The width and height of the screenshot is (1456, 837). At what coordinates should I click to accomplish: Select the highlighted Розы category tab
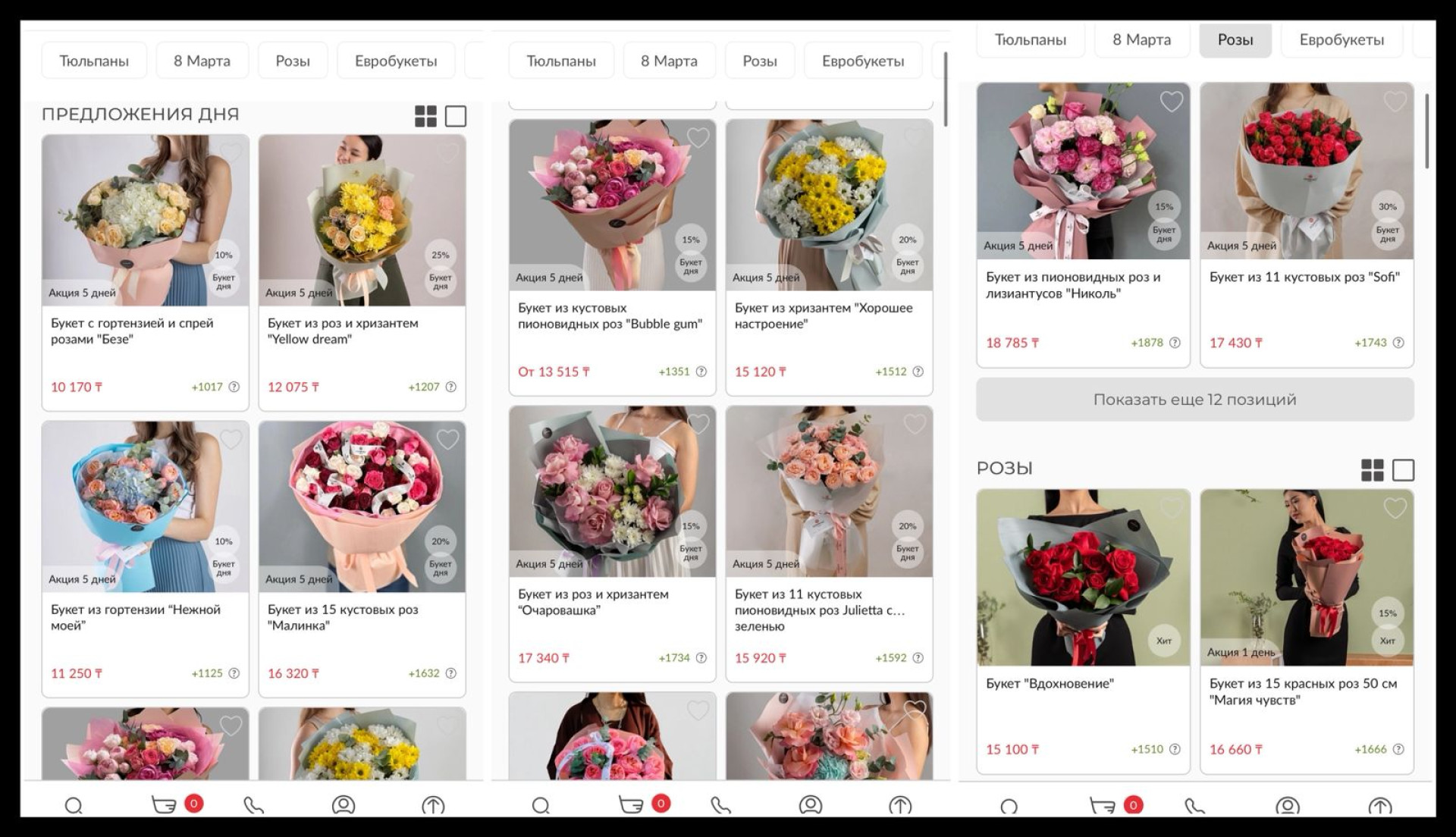pyautogui.click(x=1235, y=40)
